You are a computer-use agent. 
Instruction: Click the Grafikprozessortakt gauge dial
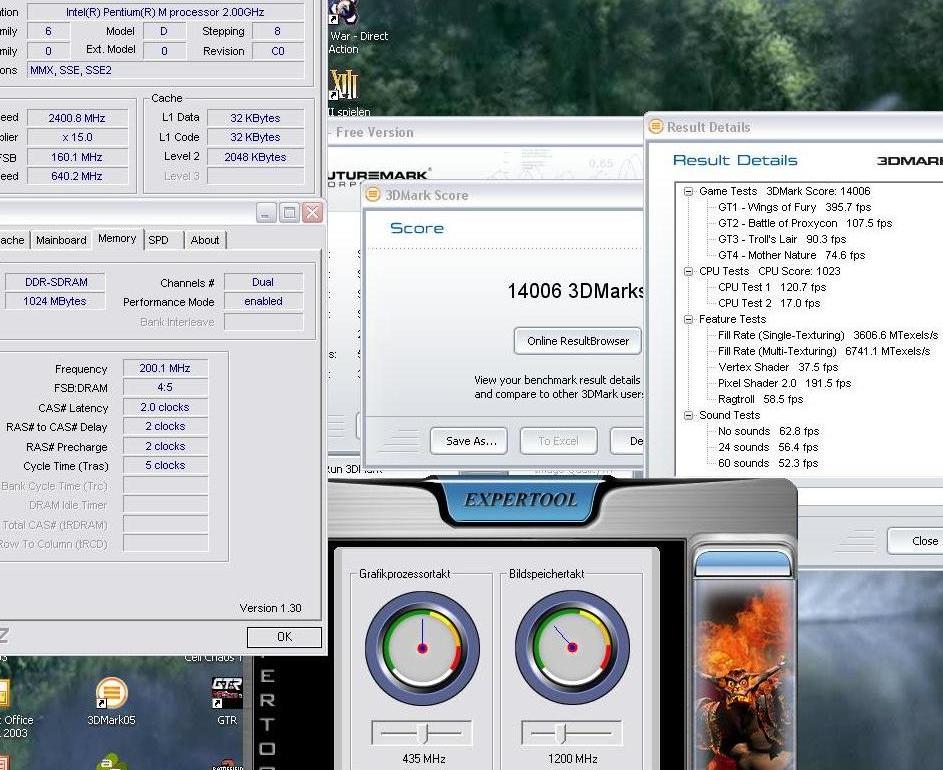[x=422, y=648]
